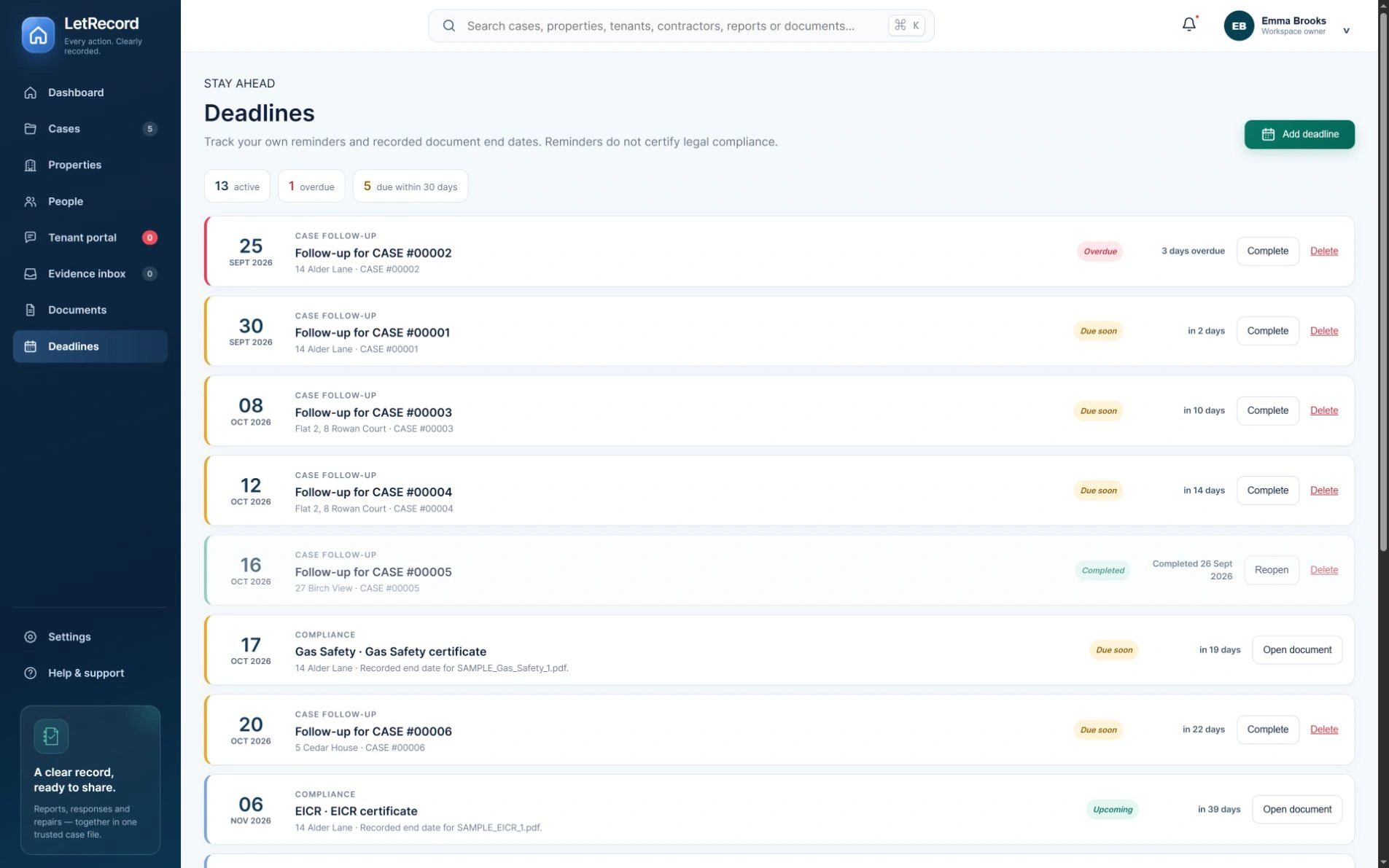Click the Dashboard house icon in sidebar

[x=31, y=93]
